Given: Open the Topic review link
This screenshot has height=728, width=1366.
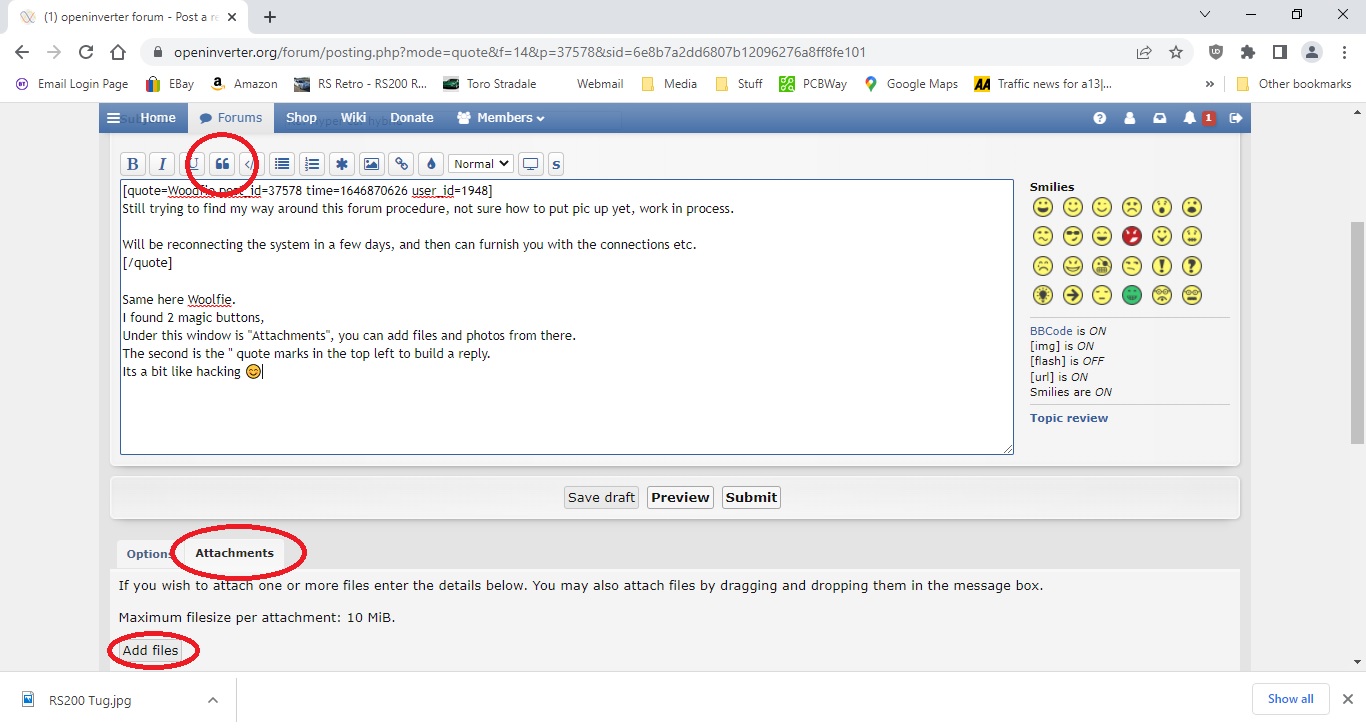Looking at the screenshot, I should [1068, 418].
